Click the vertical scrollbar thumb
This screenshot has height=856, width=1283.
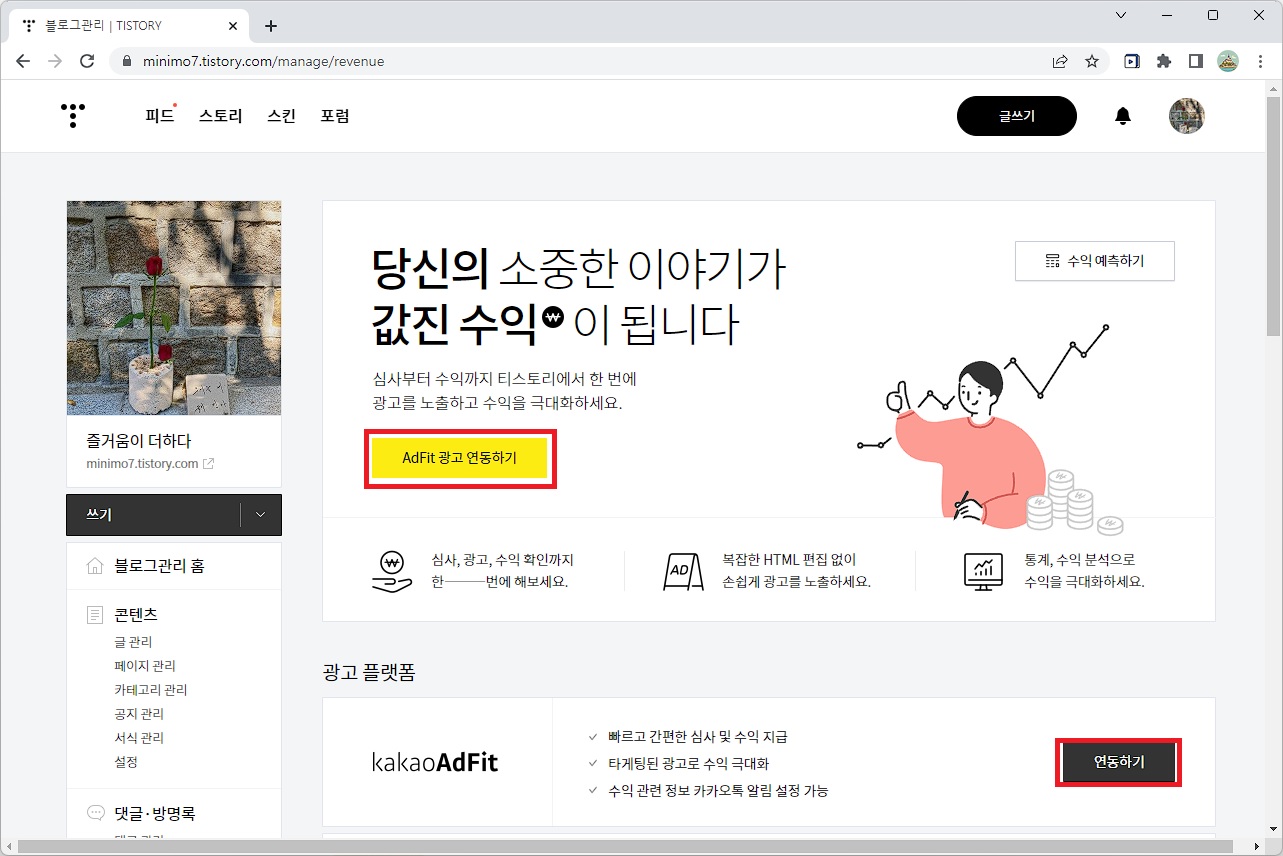1273,215
